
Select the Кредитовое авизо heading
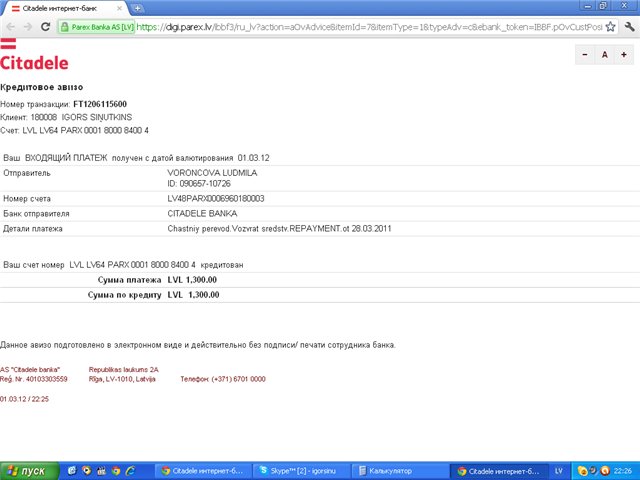coord(42,87)
